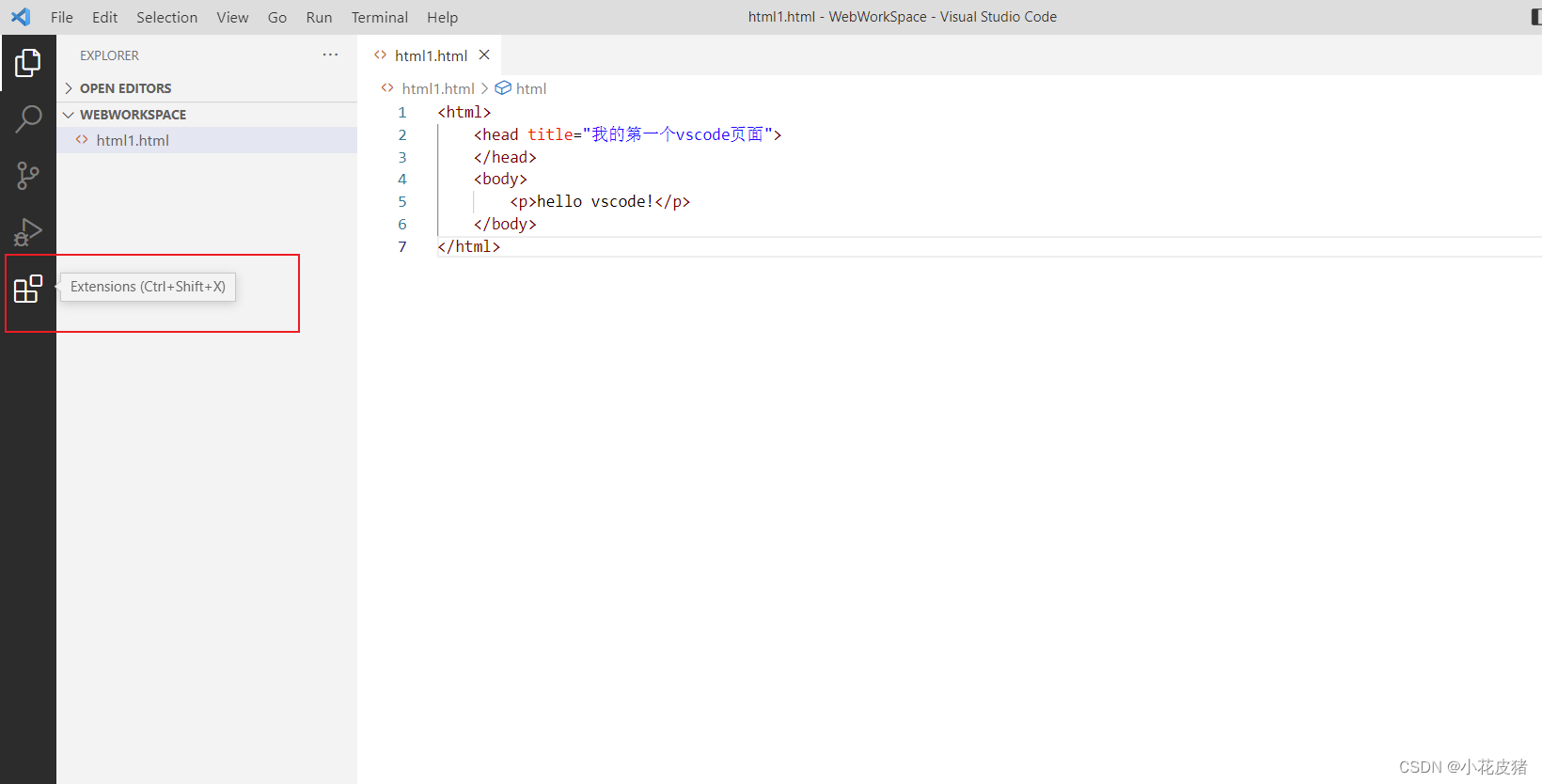This screenshot has width=1542, height=784.
Task: Open the Extensions view icon
Action: [28, 289]
